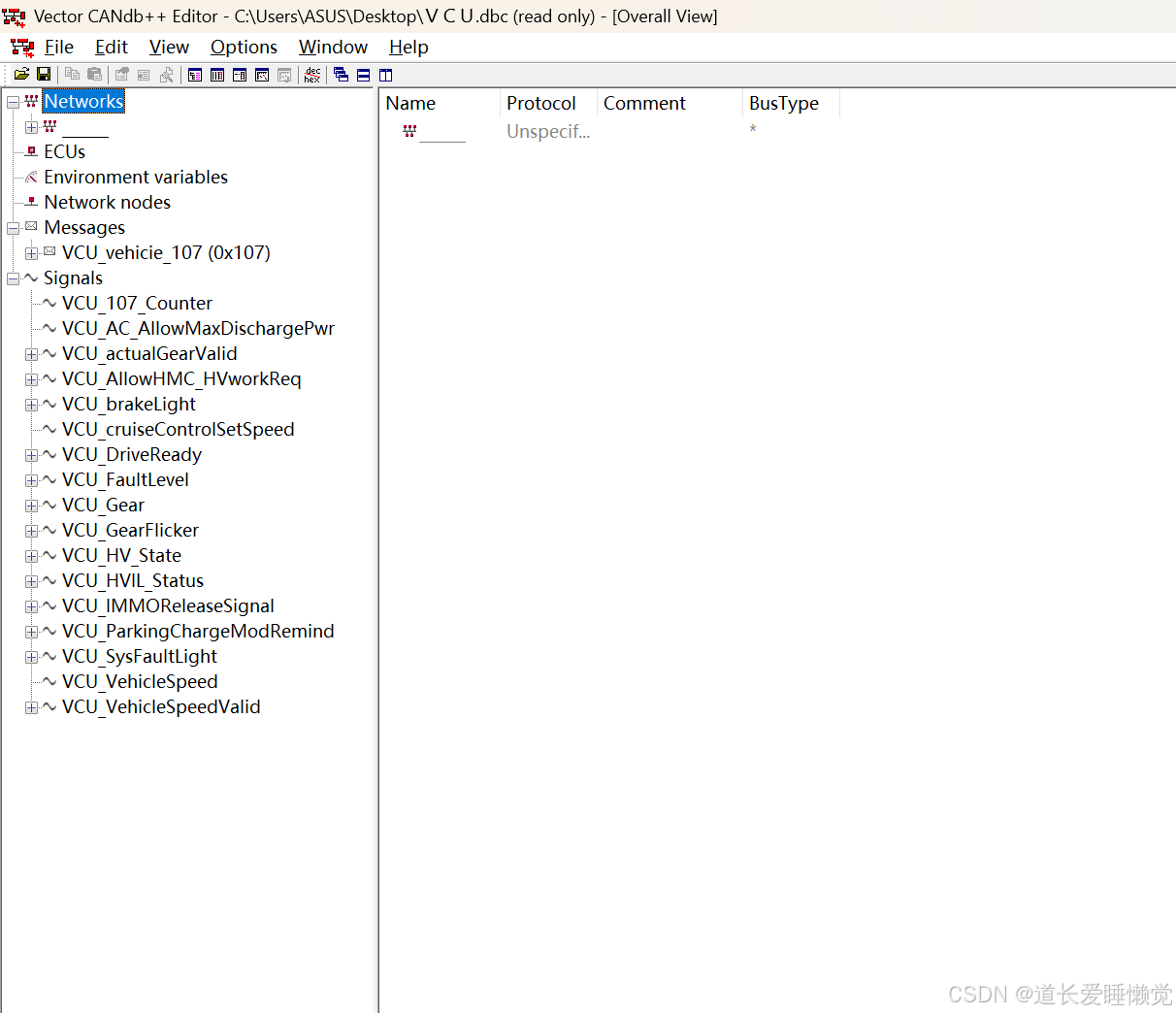Click the Network nodes tree icon
This screenshot has width=1176, height=1013.
pyautogui.click(x=32, y=202)
